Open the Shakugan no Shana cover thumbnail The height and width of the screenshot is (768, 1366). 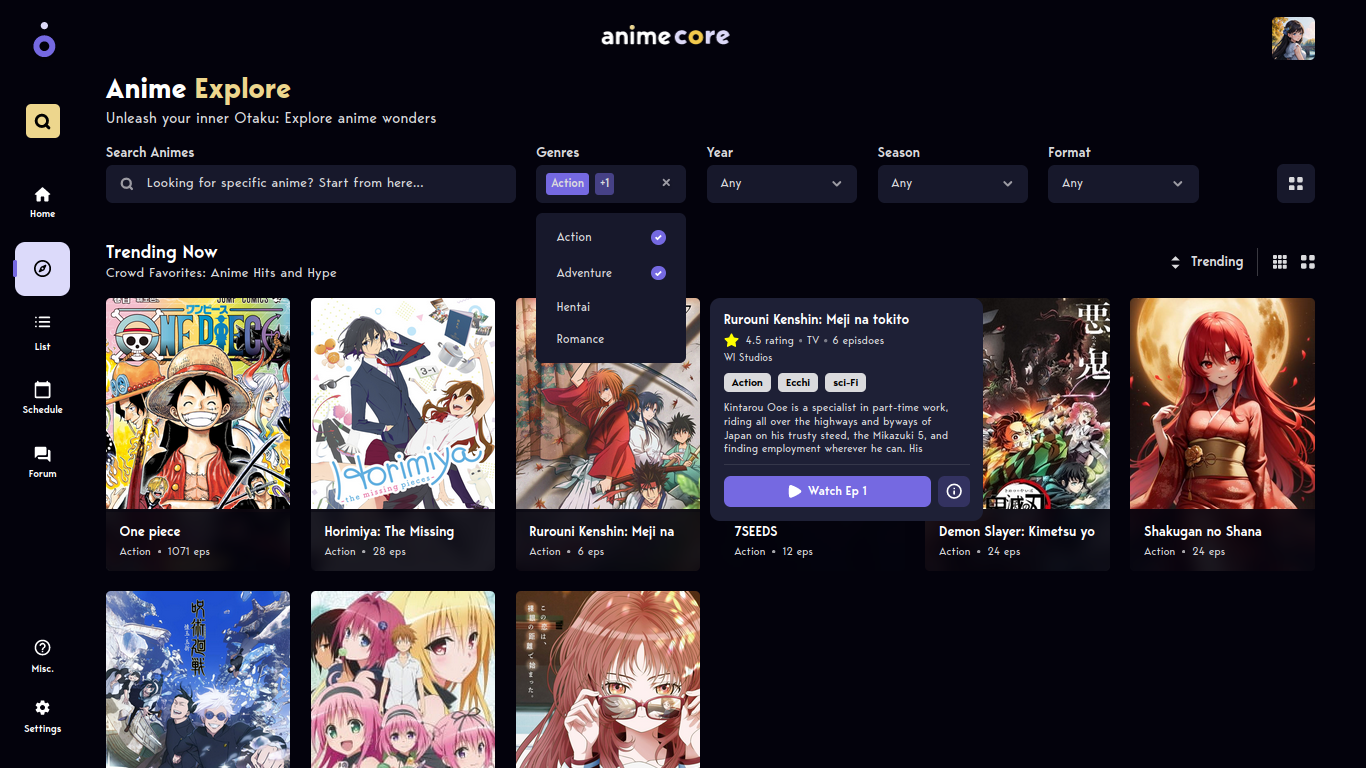pyautogui.click(x=1222, y=403)
